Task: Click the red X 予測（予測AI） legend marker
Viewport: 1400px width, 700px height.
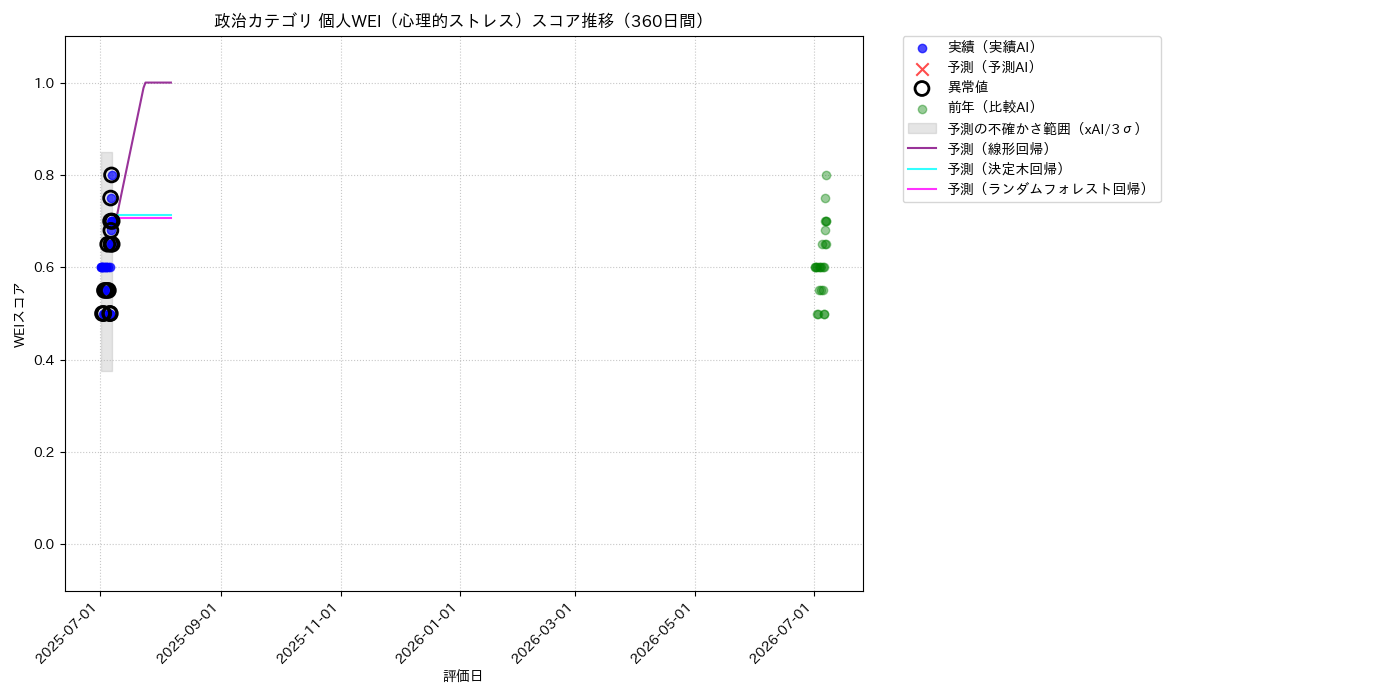Action: point(922,68)
